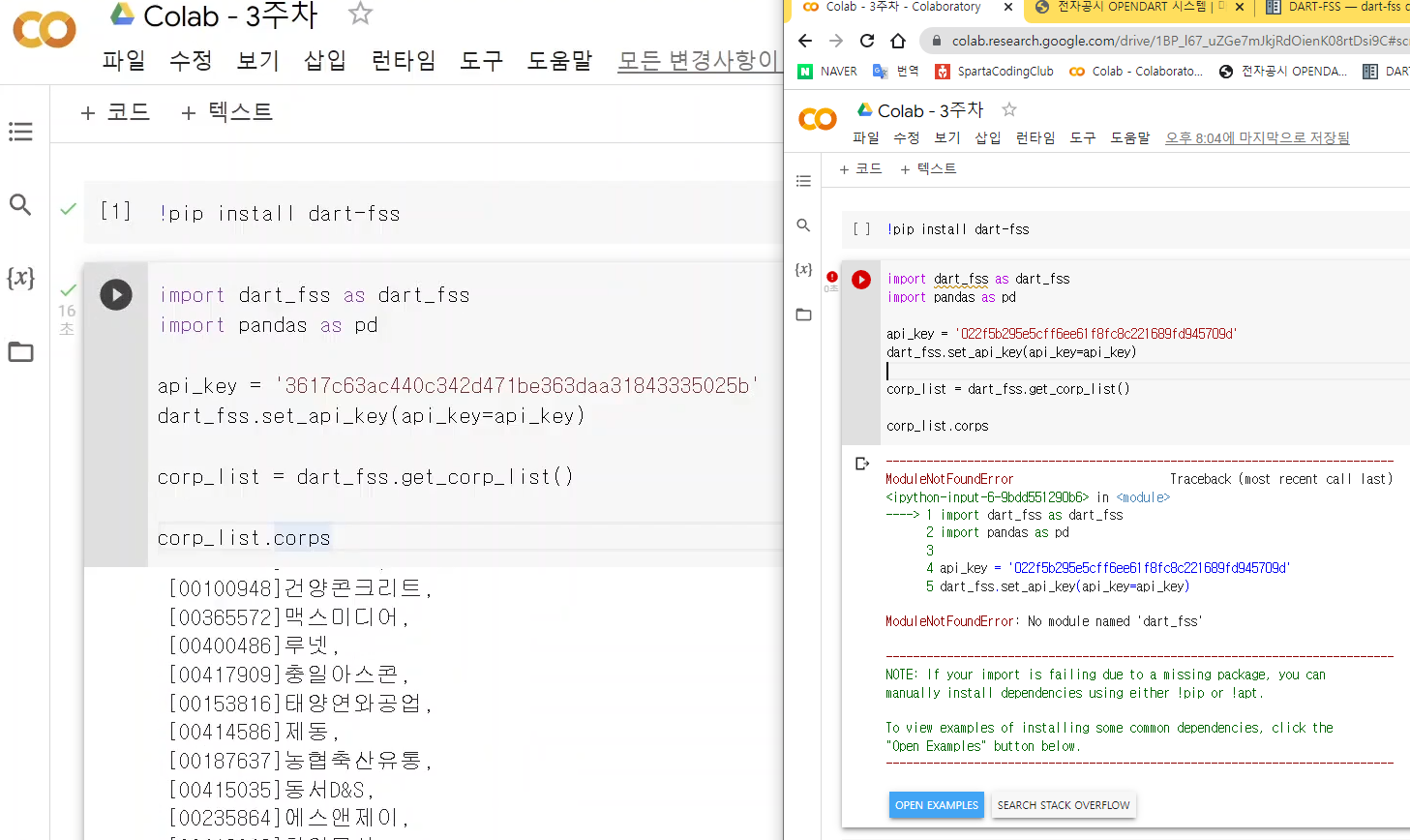Viewport: 1410px width, 840px height.
Task: Open 삽입 menu in left window
Action: click(325, 61)
